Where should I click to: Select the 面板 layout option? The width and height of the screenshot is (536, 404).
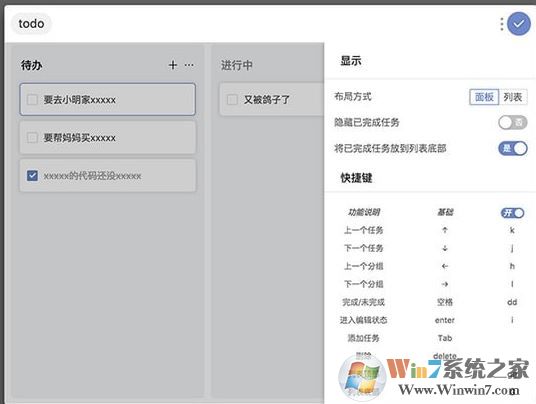tap(484, 97)
